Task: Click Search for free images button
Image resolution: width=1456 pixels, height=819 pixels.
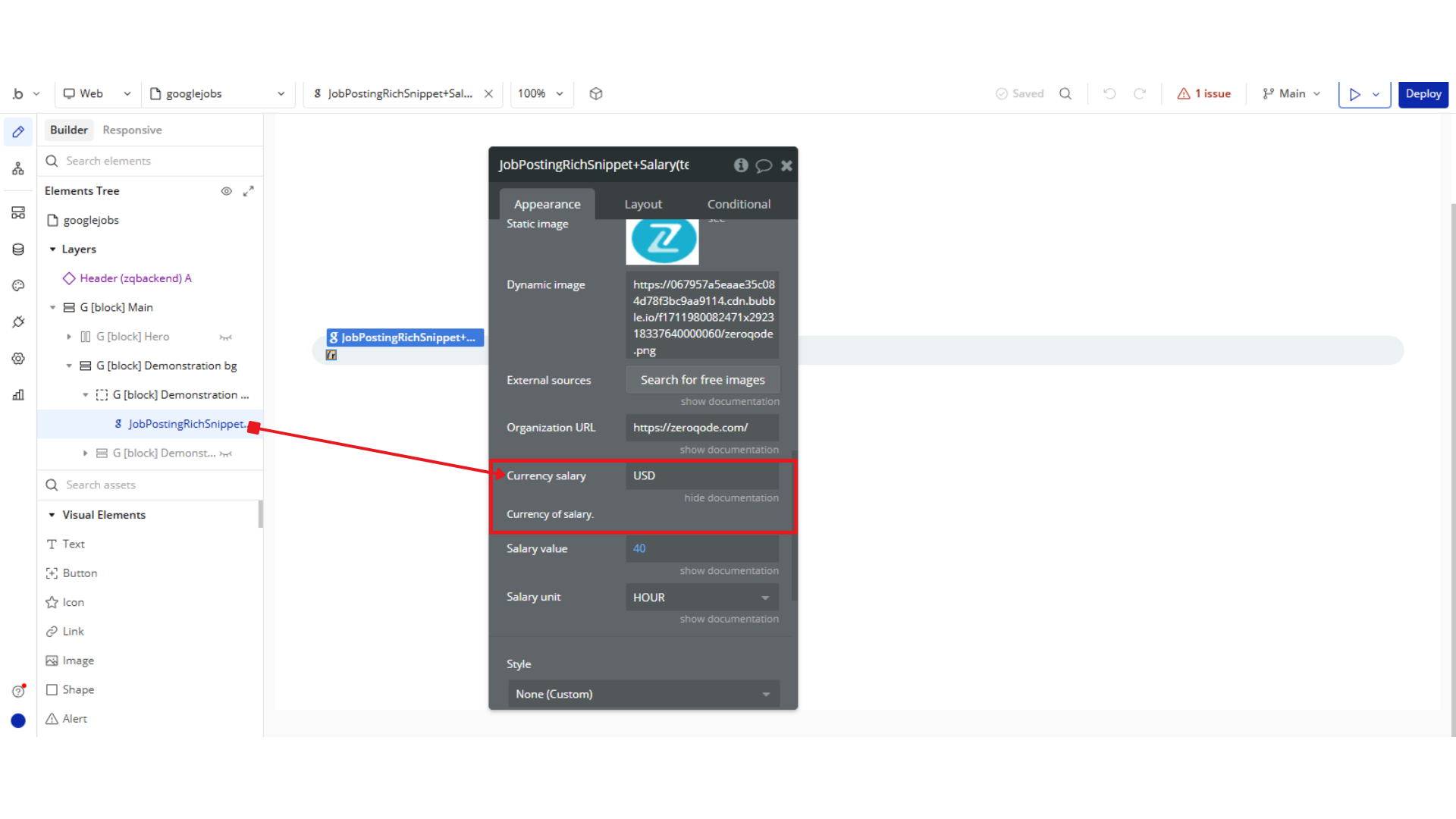Action: coord(701,380)
